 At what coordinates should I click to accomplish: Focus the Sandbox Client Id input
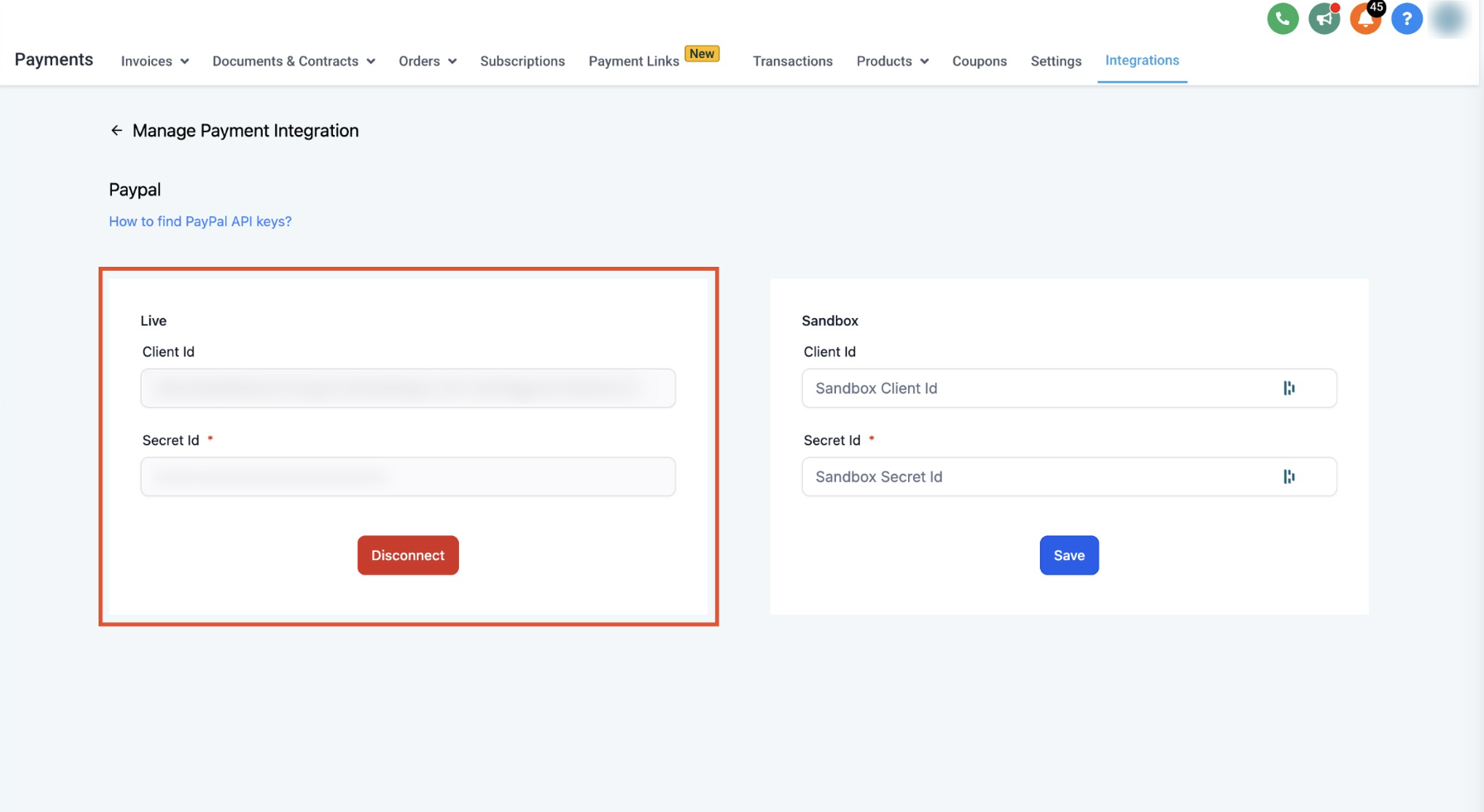coord(1069,388)
